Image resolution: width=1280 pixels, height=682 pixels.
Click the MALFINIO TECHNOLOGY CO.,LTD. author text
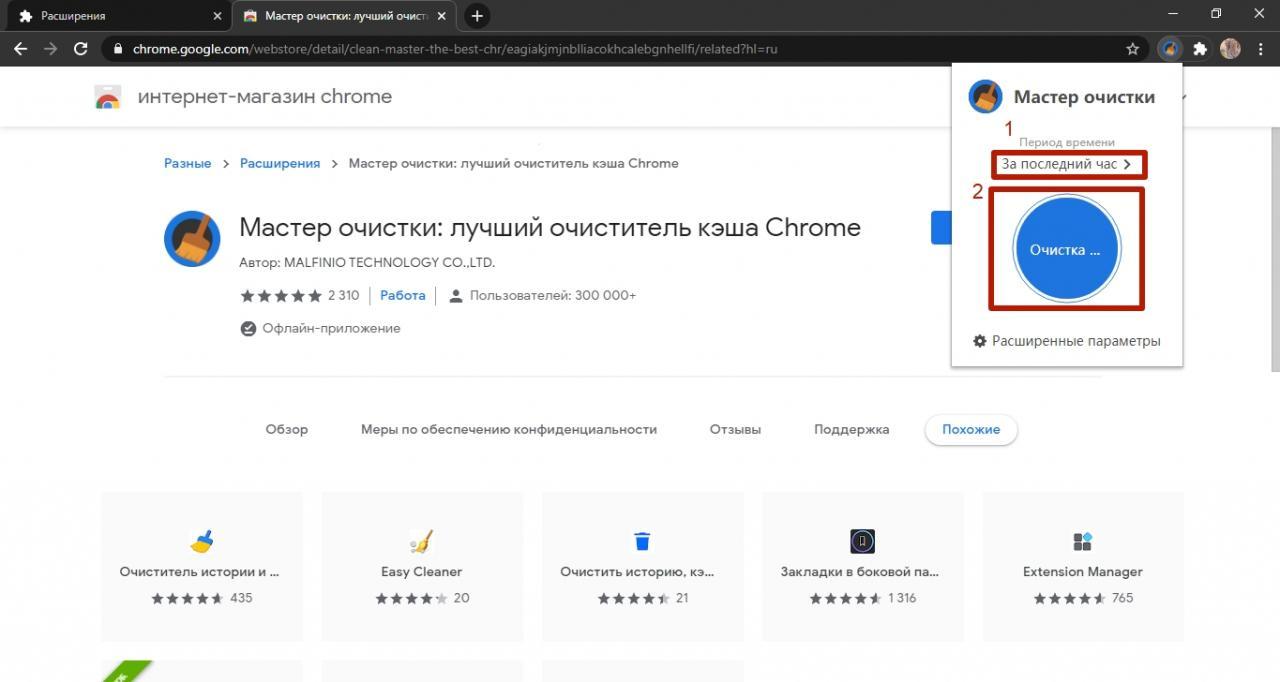(389, 262)
